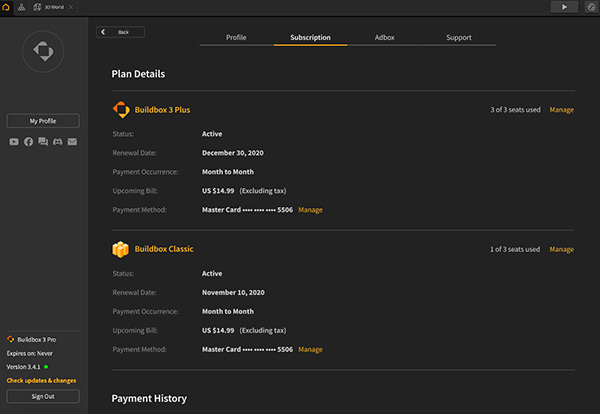Select the Buildbox 3 Plus logo icon

(x=121, y=110)
